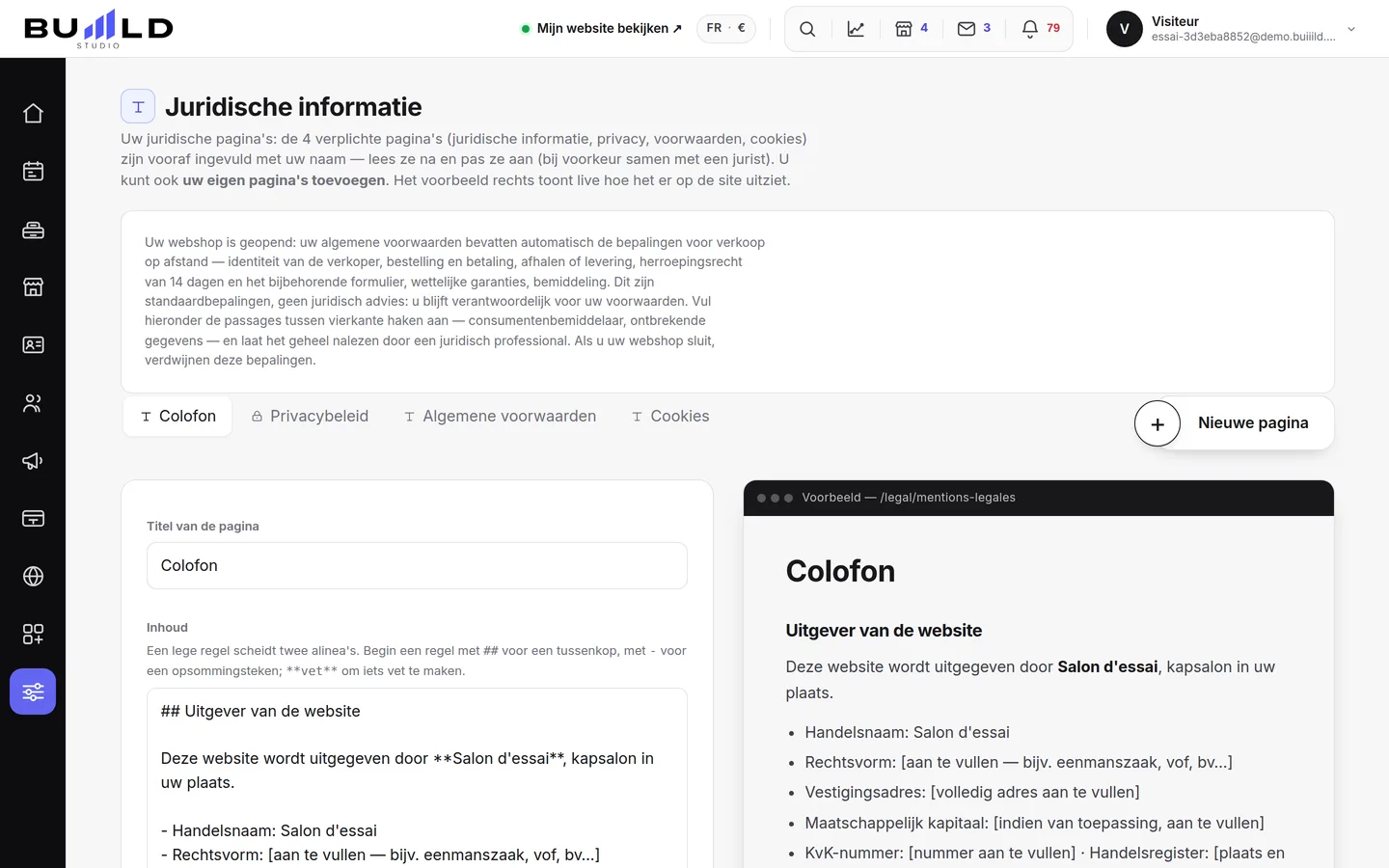Open the FR · € language and currency selector
This screenshot has height=868, width=1389.
point(726,28)
